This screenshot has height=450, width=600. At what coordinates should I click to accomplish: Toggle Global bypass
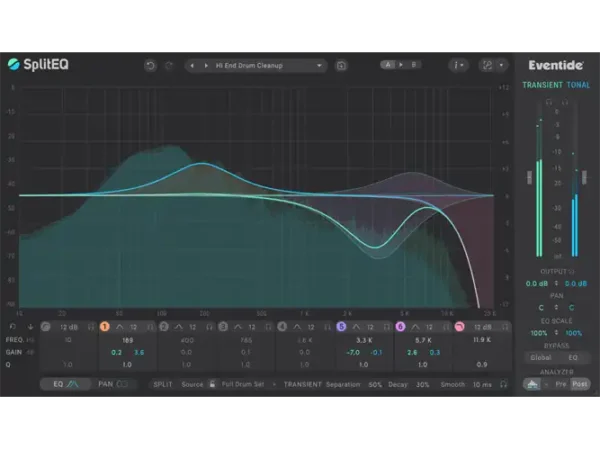pos(541,358)
